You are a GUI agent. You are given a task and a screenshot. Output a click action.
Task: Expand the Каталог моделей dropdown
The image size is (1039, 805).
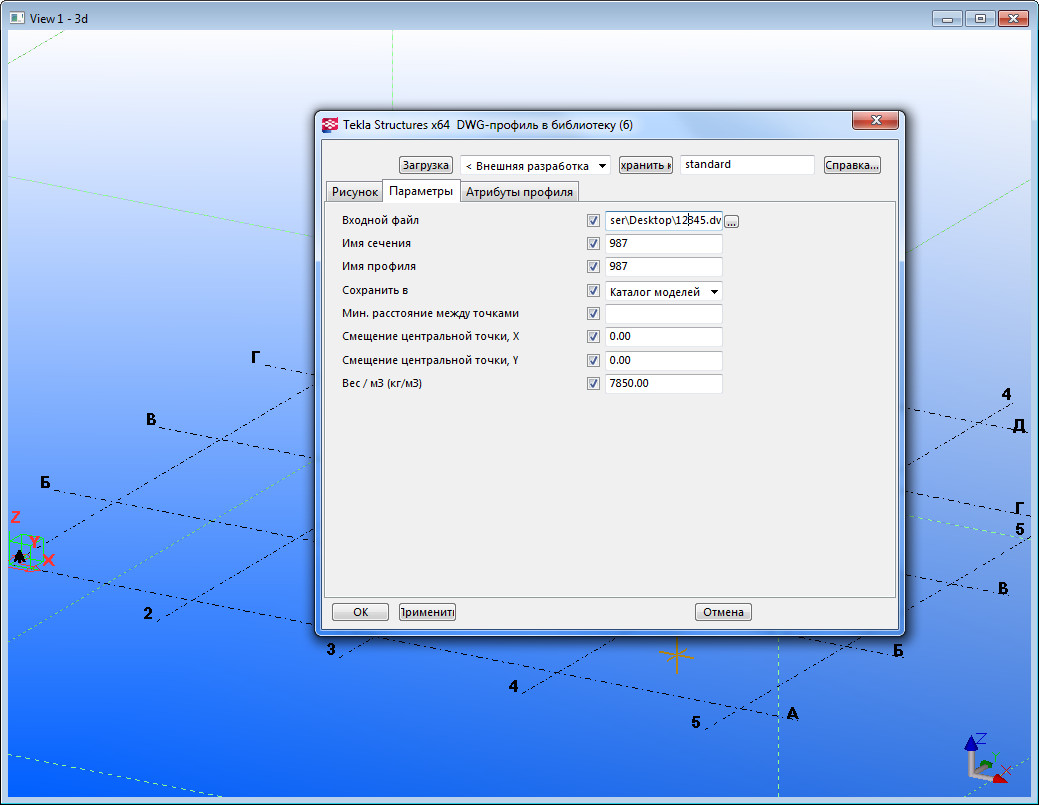pos(664,292)
